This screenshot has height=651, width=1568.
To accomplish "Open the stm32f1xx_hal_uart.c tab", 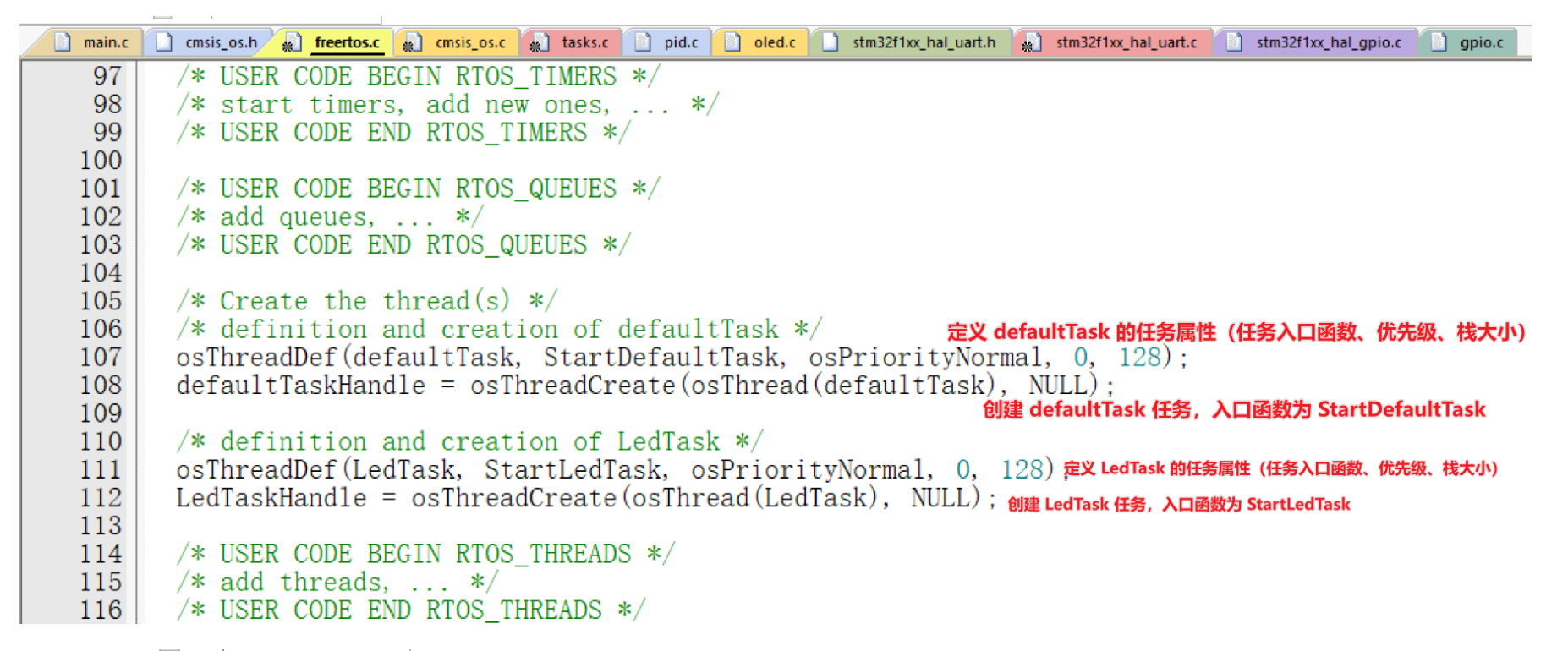I will coord(1113,42).
